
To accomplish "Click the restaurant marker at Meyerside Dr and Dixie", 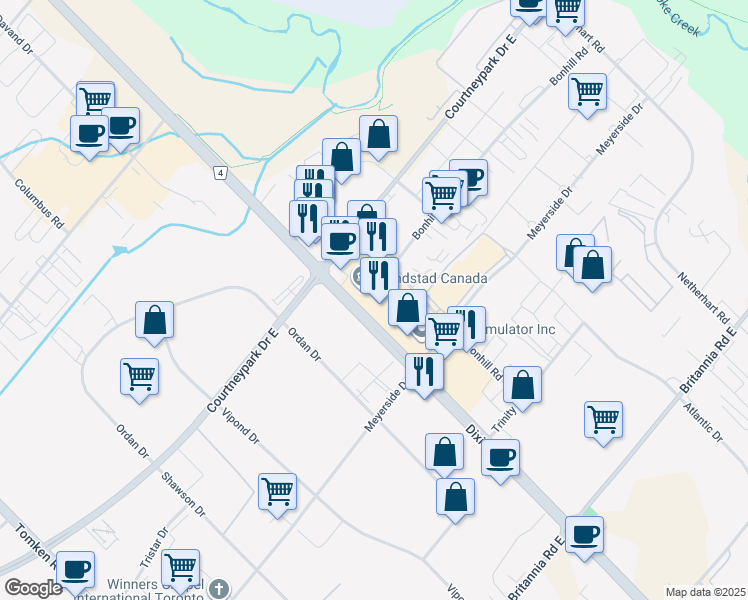I will coord(424,372).
